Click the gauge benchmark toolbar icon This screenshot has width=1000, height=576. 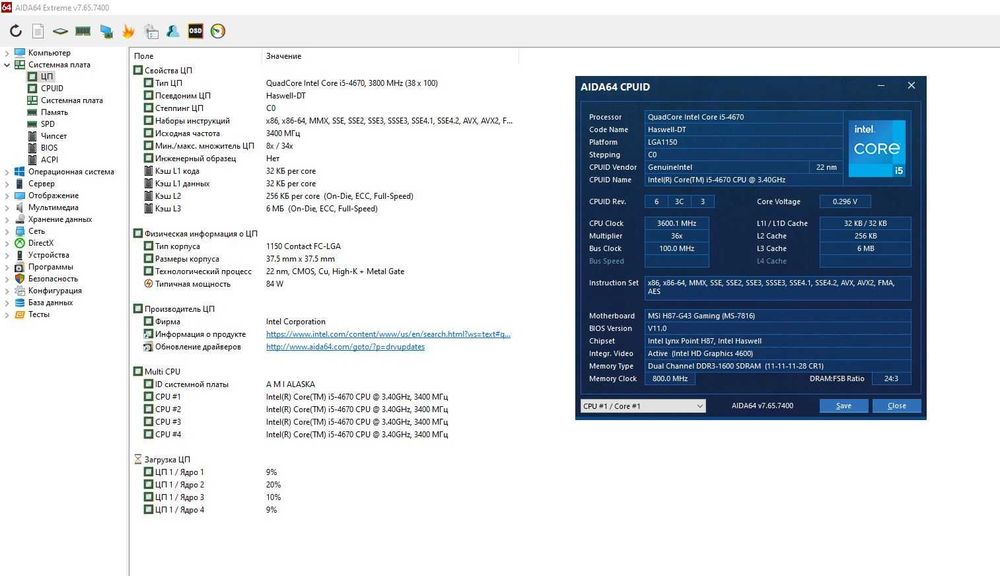218,31
